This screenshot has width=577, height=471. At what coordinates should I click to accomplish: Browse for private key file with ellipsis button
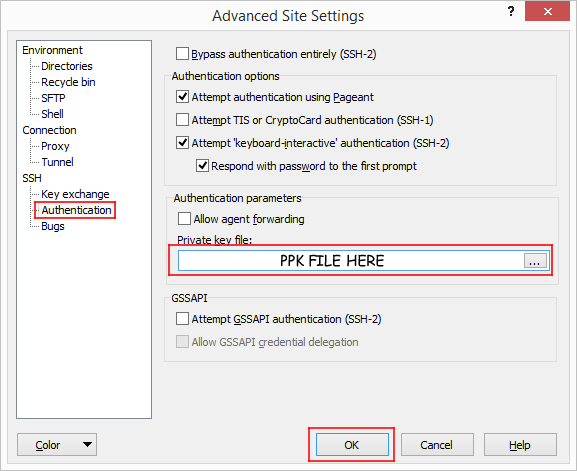[x=535, y=261]
